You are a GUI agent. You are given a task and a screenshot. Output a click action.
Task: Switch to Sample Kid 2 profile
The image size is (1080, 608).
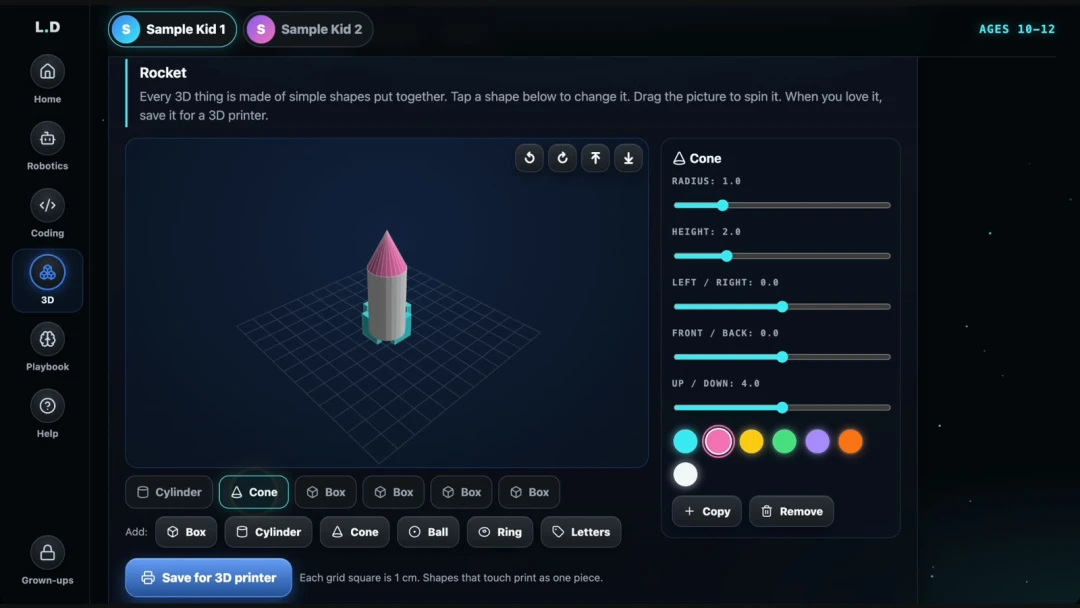[x=308, y=29]
